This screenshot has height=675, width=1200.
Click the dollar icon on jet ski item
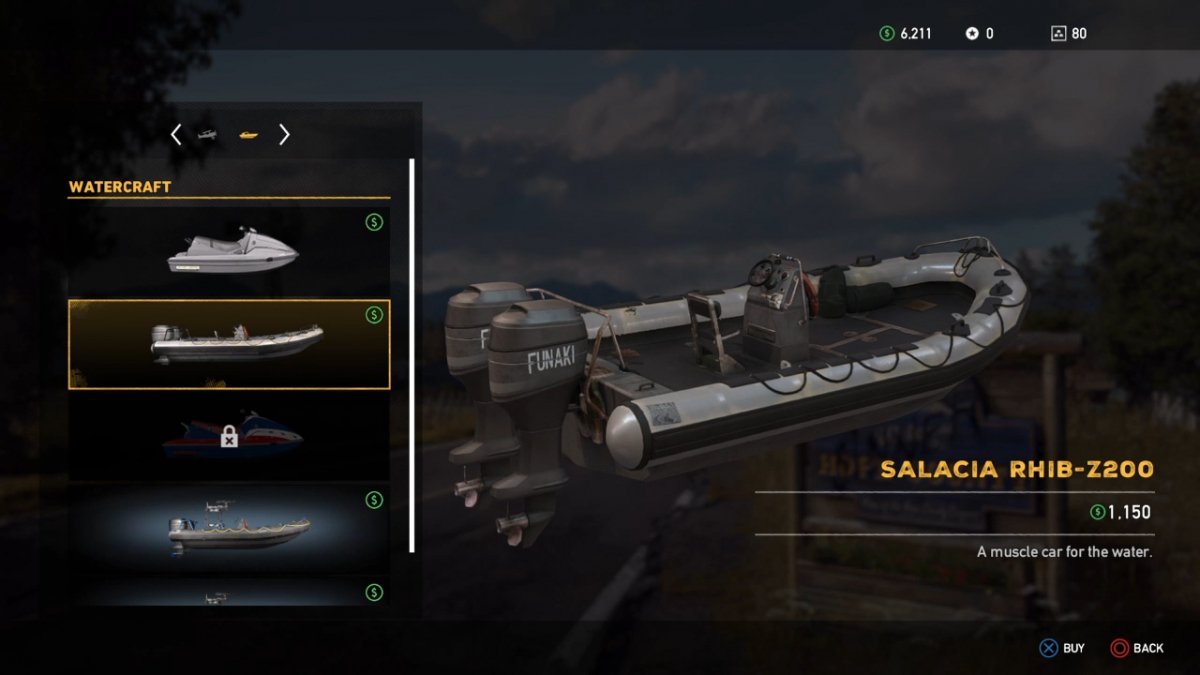374,222
